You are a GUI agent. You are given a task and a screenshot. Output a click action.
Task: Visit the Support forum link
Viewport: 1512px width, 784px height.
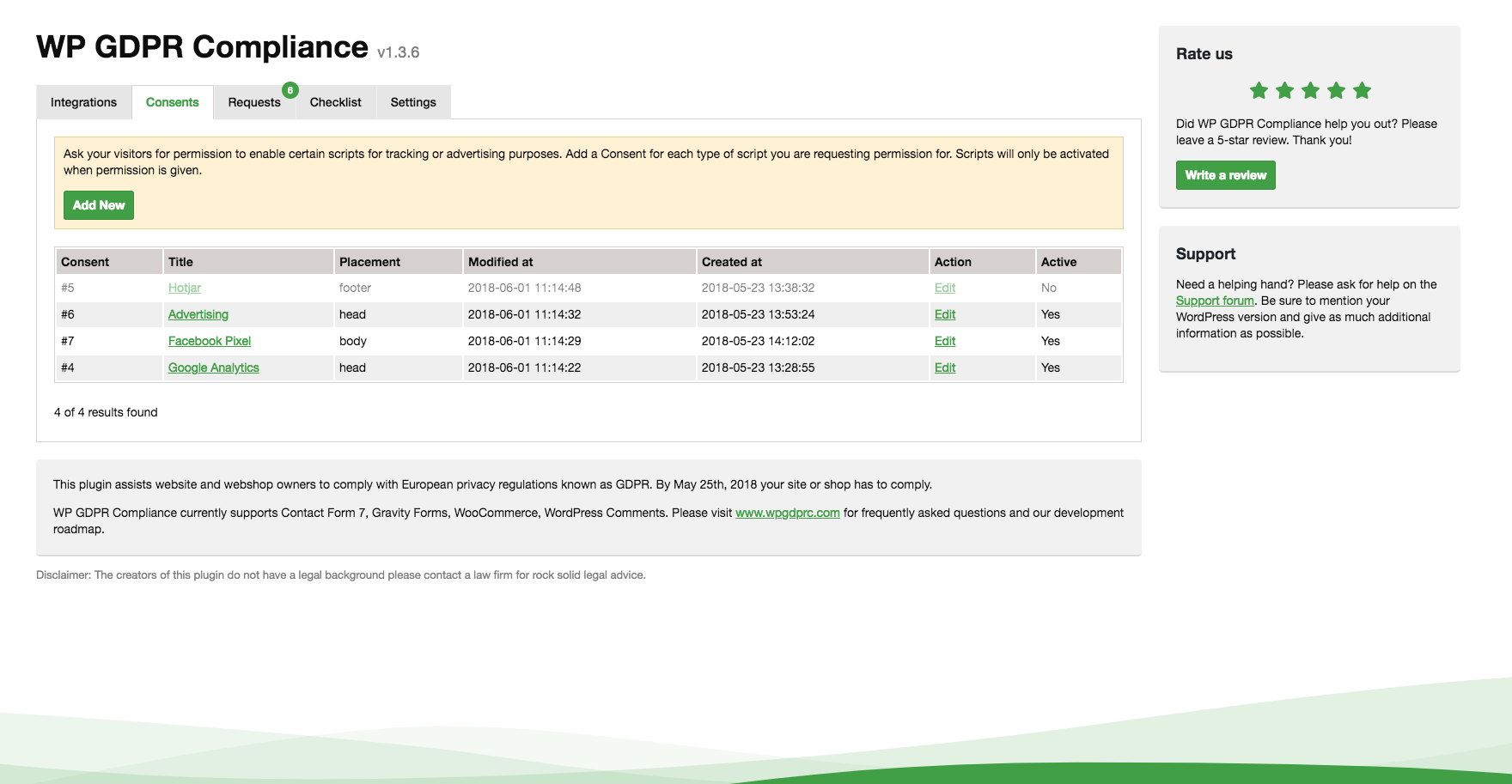(x=1215, y=301)
